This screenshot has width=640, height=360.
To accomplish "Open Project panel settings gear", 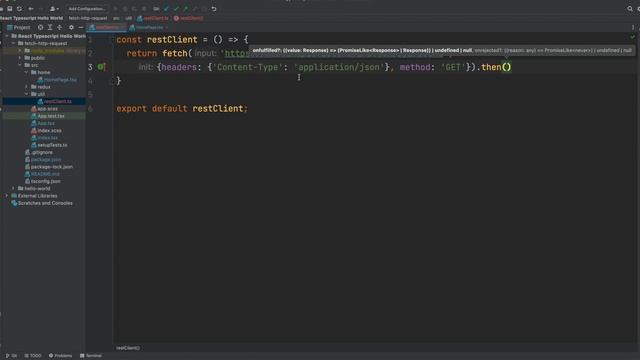I will point(71,27).
